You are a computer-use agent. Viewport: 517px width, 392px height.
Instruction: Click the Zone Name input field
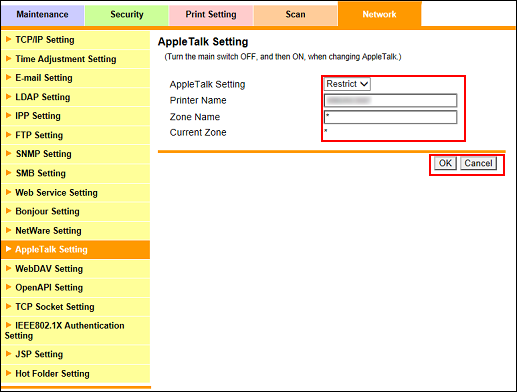tap(390, 117)
